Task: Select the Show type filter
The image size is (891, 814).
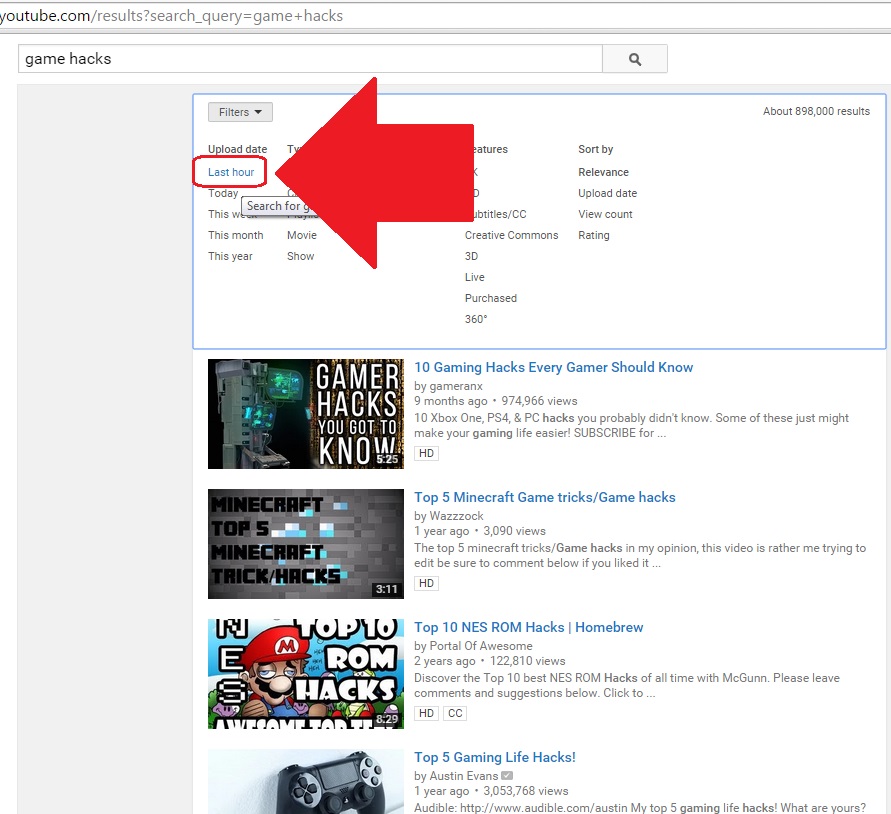Action: tap(301, 256)
